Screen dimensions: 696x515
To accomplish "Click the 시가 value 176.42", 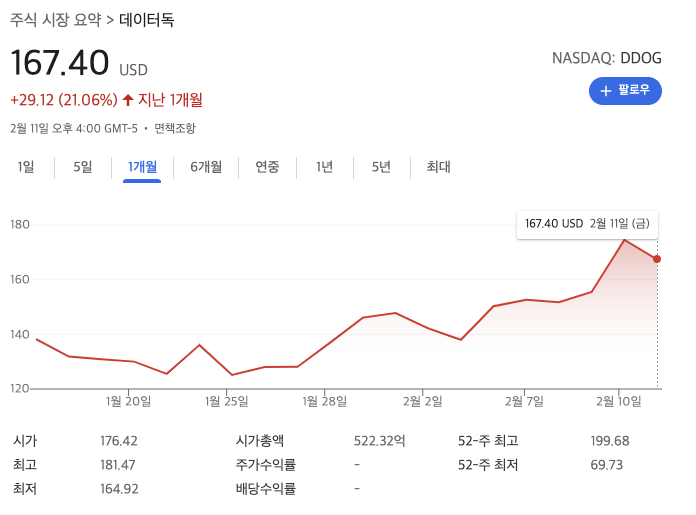I will 119,441.
